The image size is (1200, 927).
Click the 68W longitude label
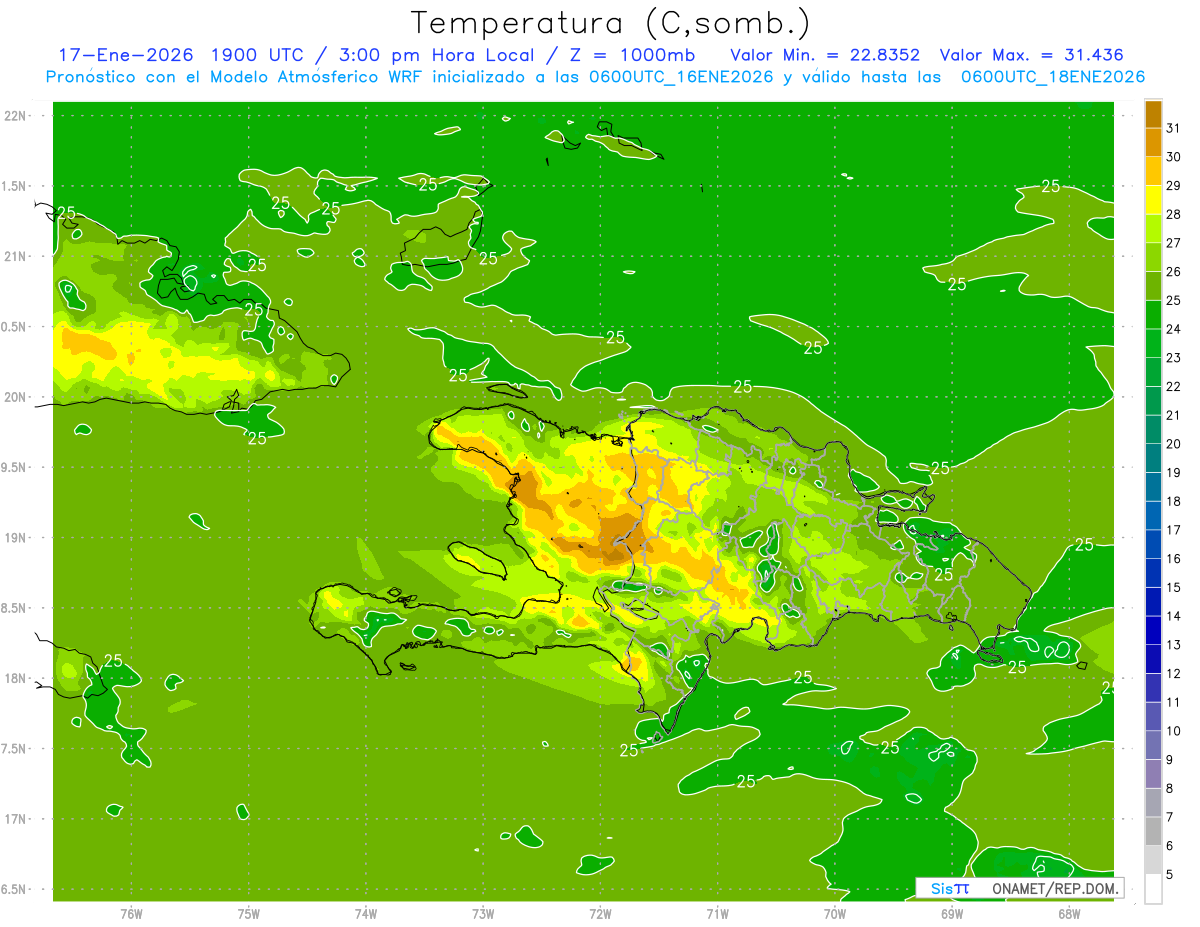click(1069, 914)
